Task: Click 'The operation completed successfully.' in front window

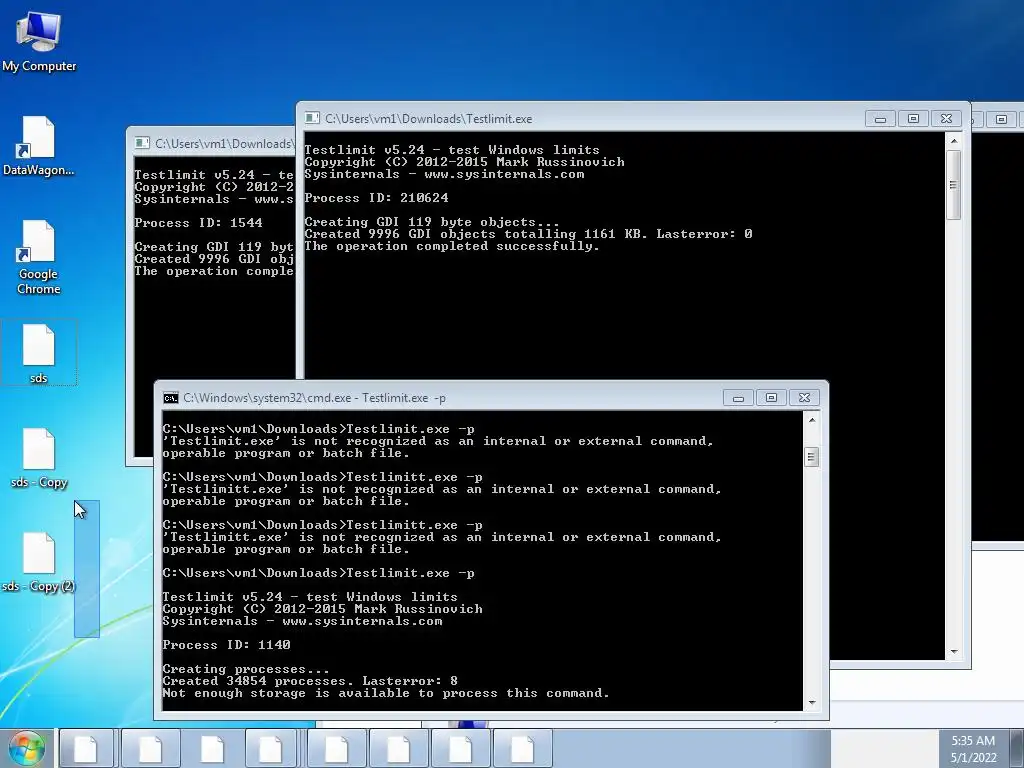Action: coord(452,246)
